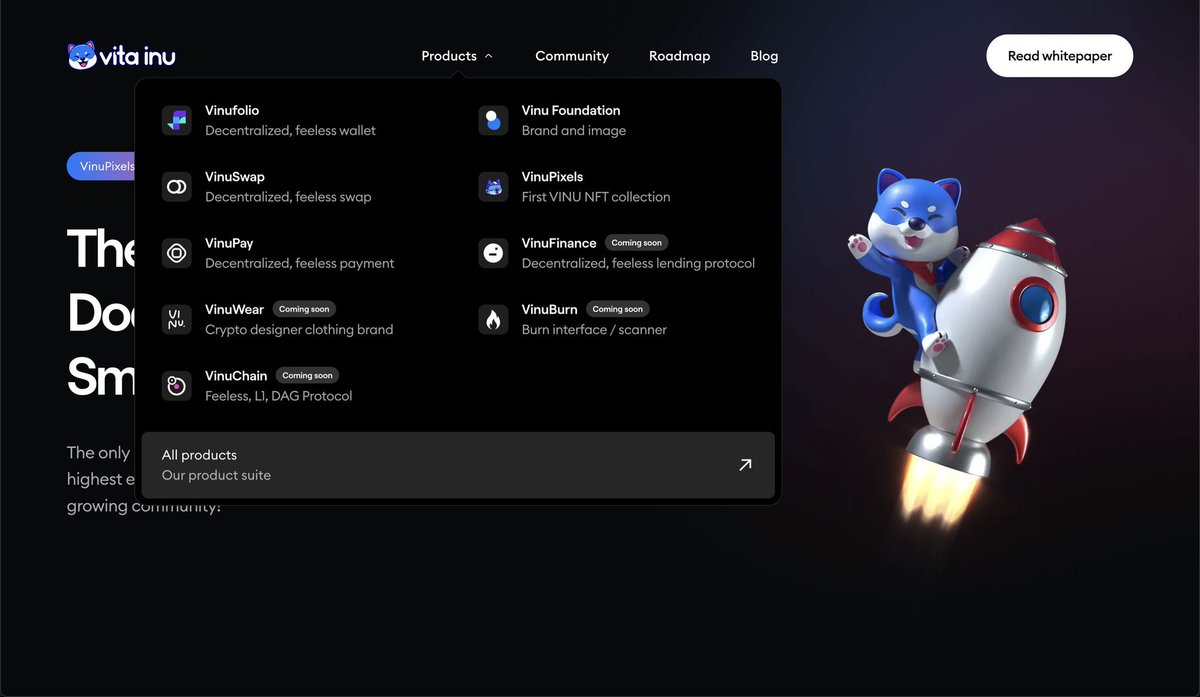Collapse the Products dropdown menu
This screenshot has width=1200, height=697.
457,56
